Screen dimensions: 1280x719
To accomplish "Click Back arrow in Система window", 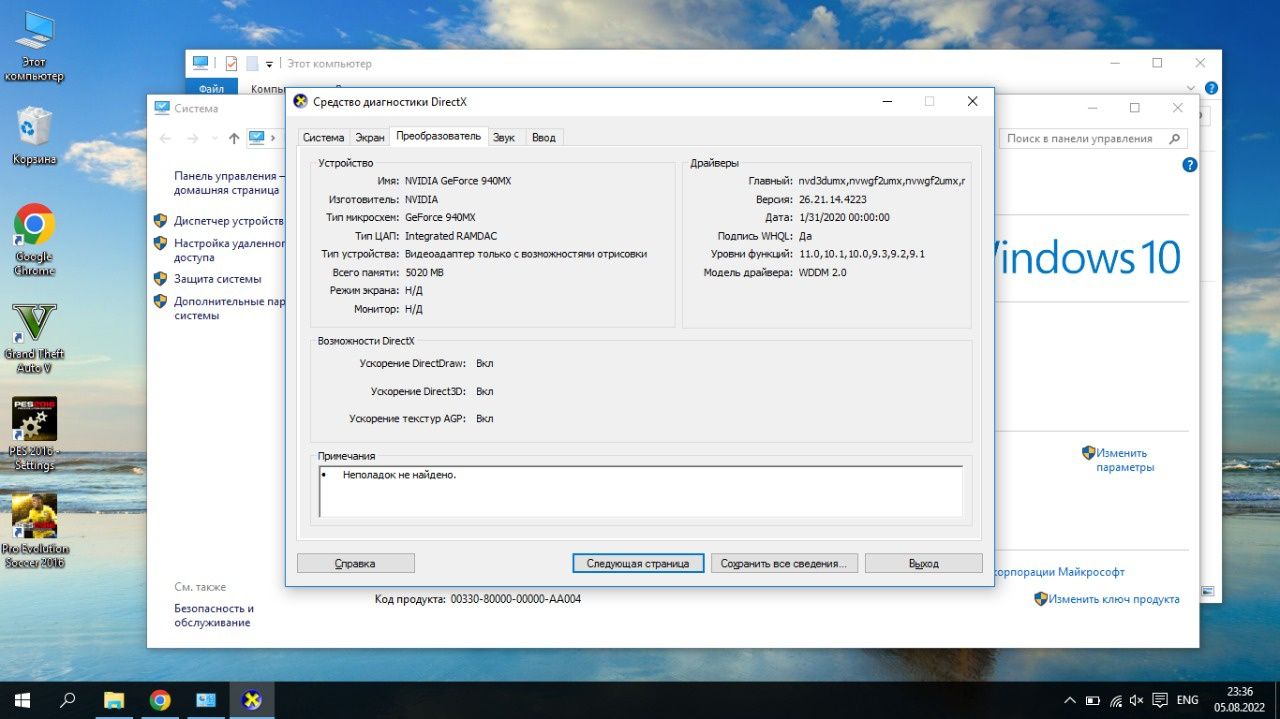I will (165, 138).
